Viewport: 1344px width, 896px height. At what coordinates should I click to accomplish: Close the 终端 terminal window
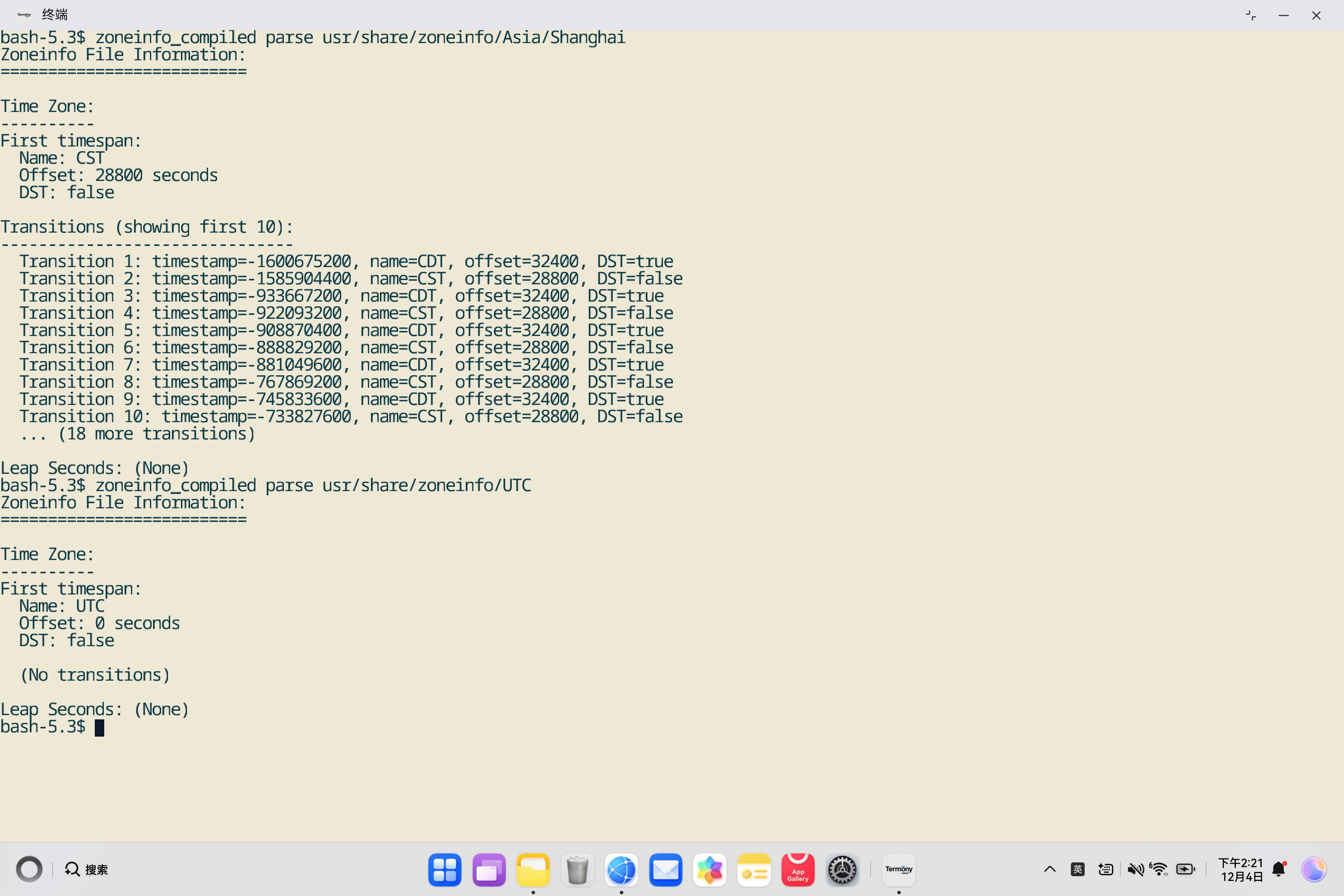1316,16
